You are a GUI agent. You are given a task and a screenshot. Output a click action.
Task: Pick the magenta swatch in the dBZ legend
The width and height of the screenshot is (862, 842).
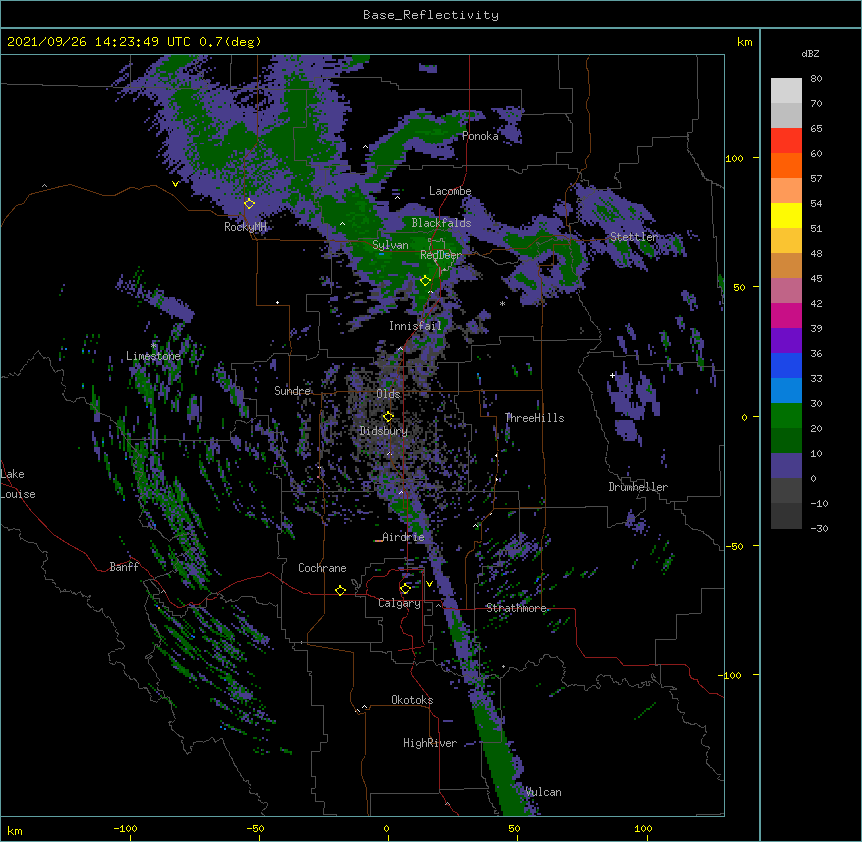[786, 315]
